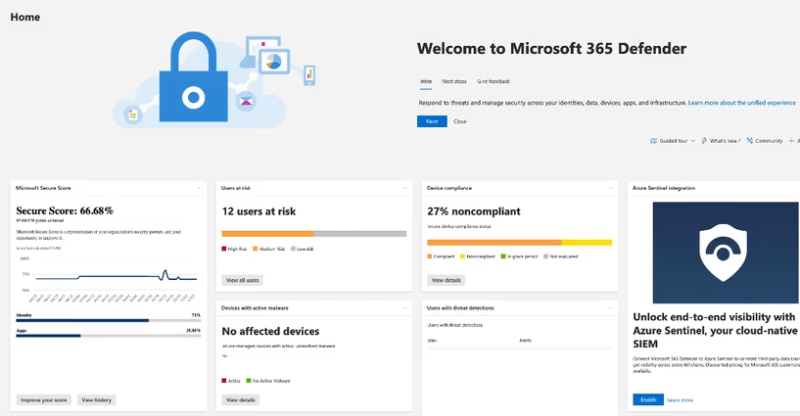Click the No affected devices heading

click(270, 331)
